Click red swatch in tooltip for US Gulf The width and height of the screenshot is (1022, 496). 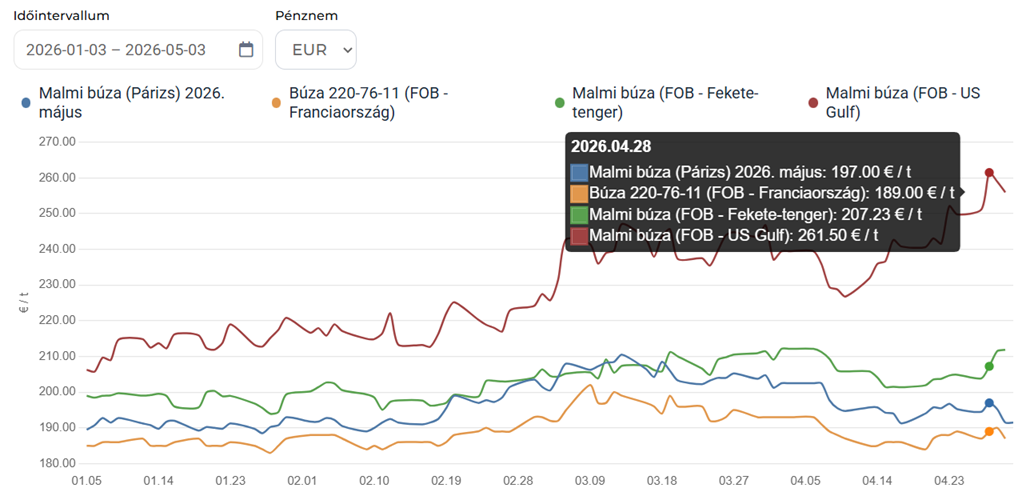579,235
